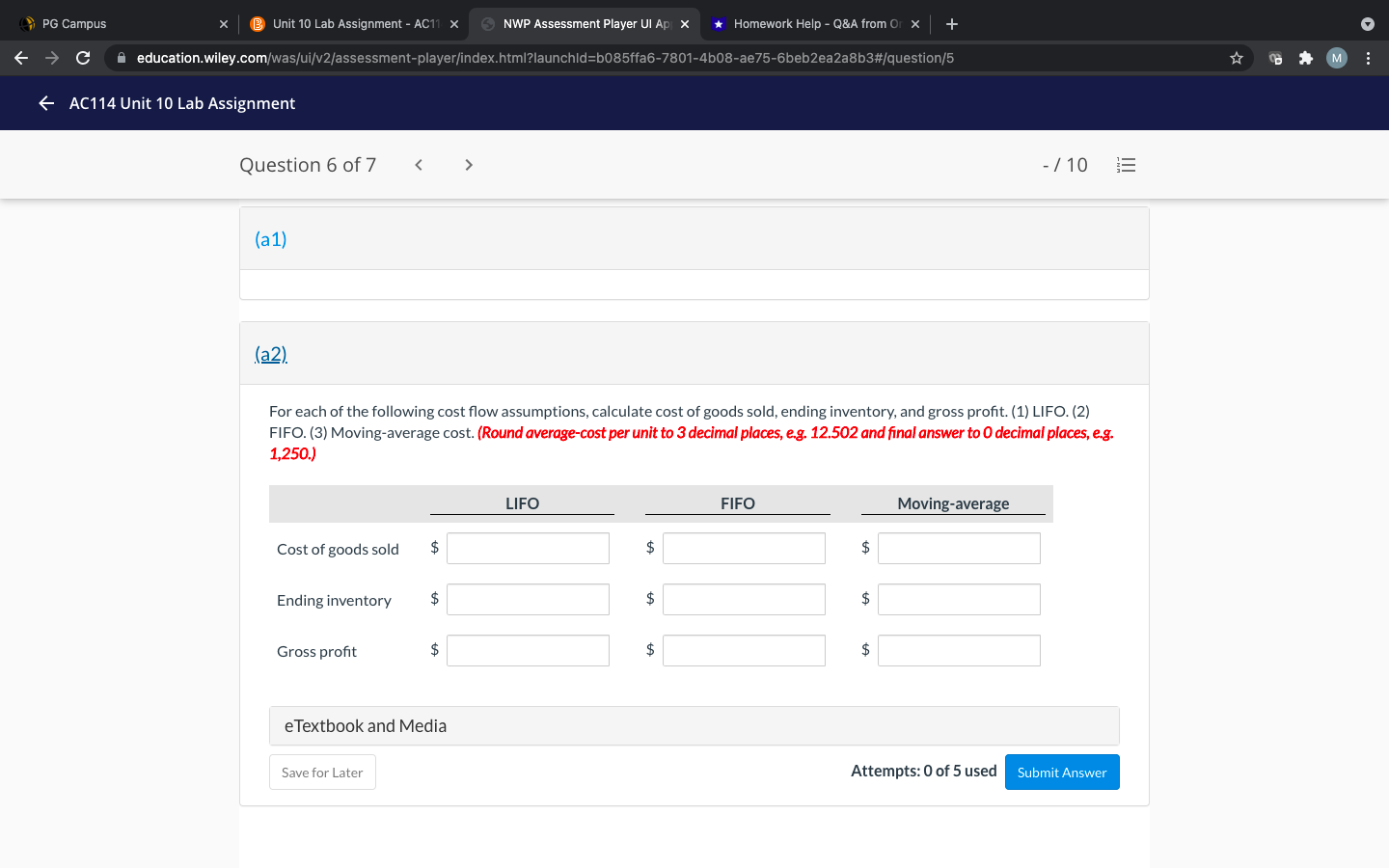Click the question list icon
Screen dimensions: 1389x868
tap(1126, 164)
